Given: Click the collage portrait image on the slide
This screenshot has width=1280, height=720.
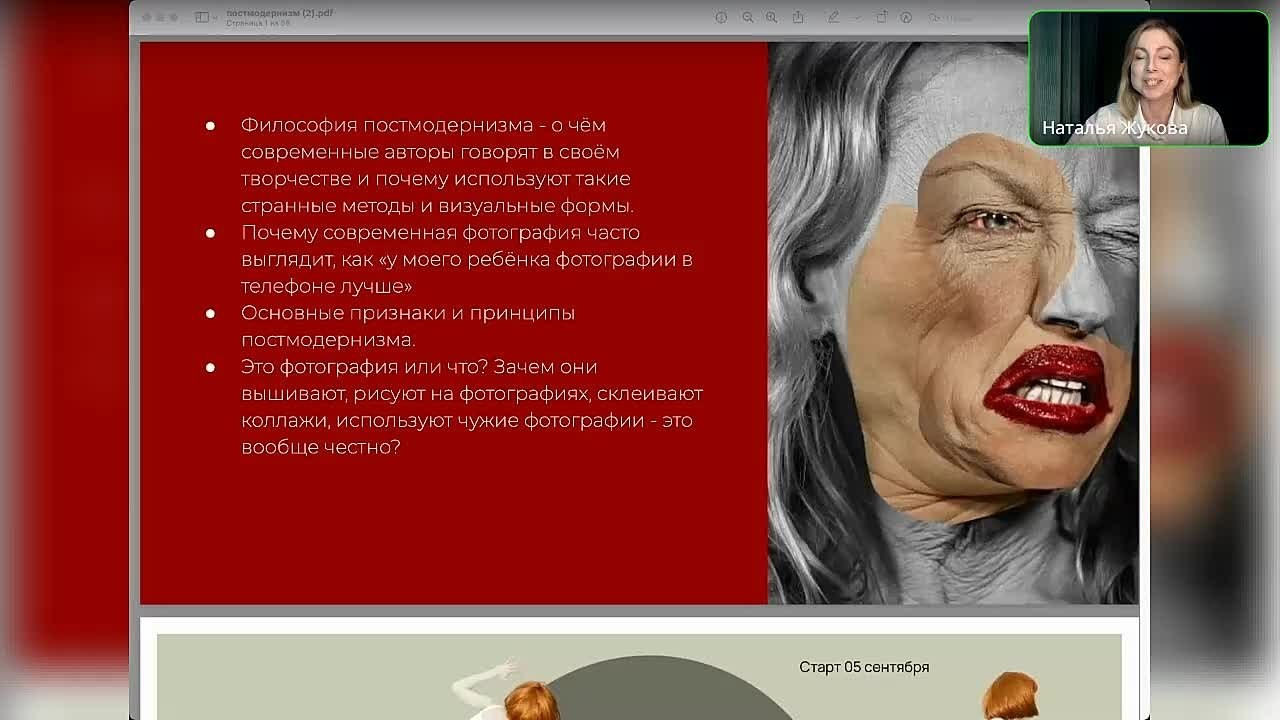Looking at the screenshot, I should click(953, 323).
